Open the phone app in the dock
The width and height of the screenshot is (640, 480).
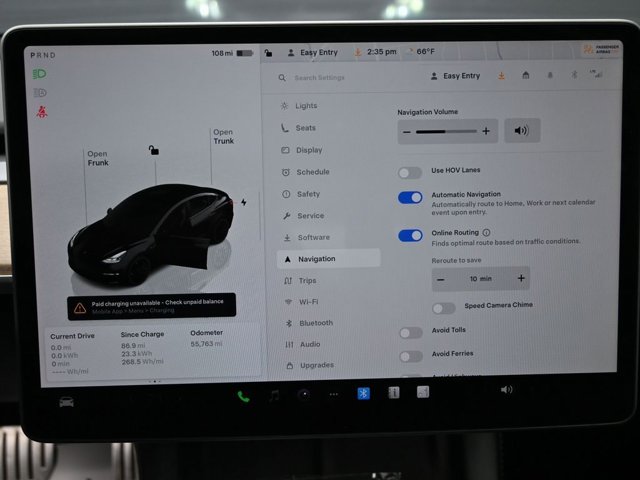click(x=243, y=396)
